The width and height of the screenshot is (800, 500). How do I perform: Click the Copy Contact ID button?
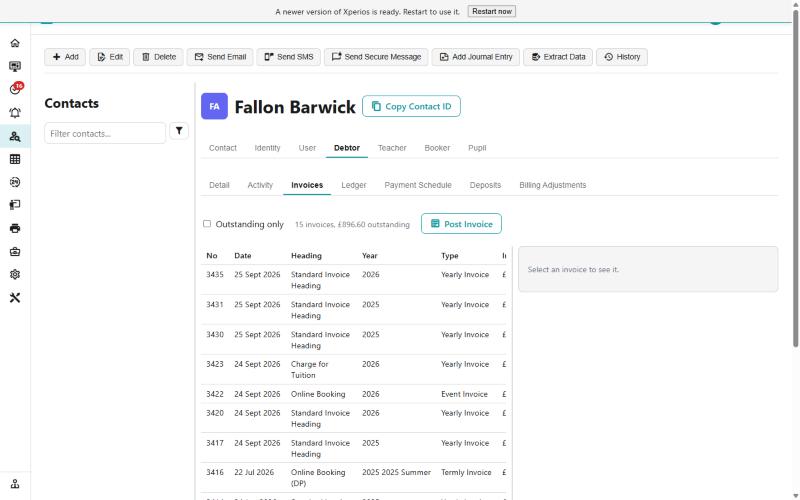[x=411, y=106]
